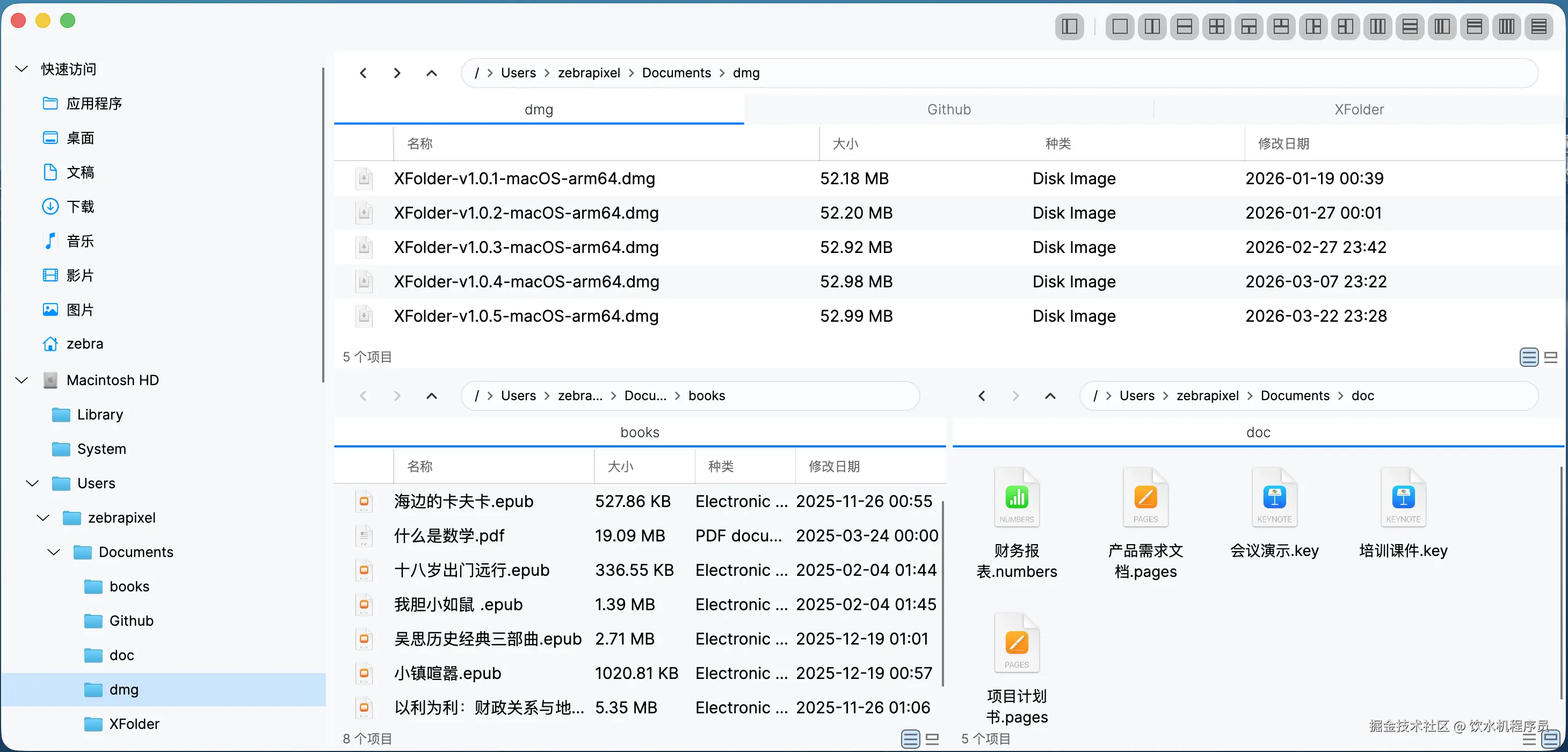This screenshot has width=1568, height=752.
Task: Select layout with two top, one bottom panes
Action: click(x=1281, y=27)
